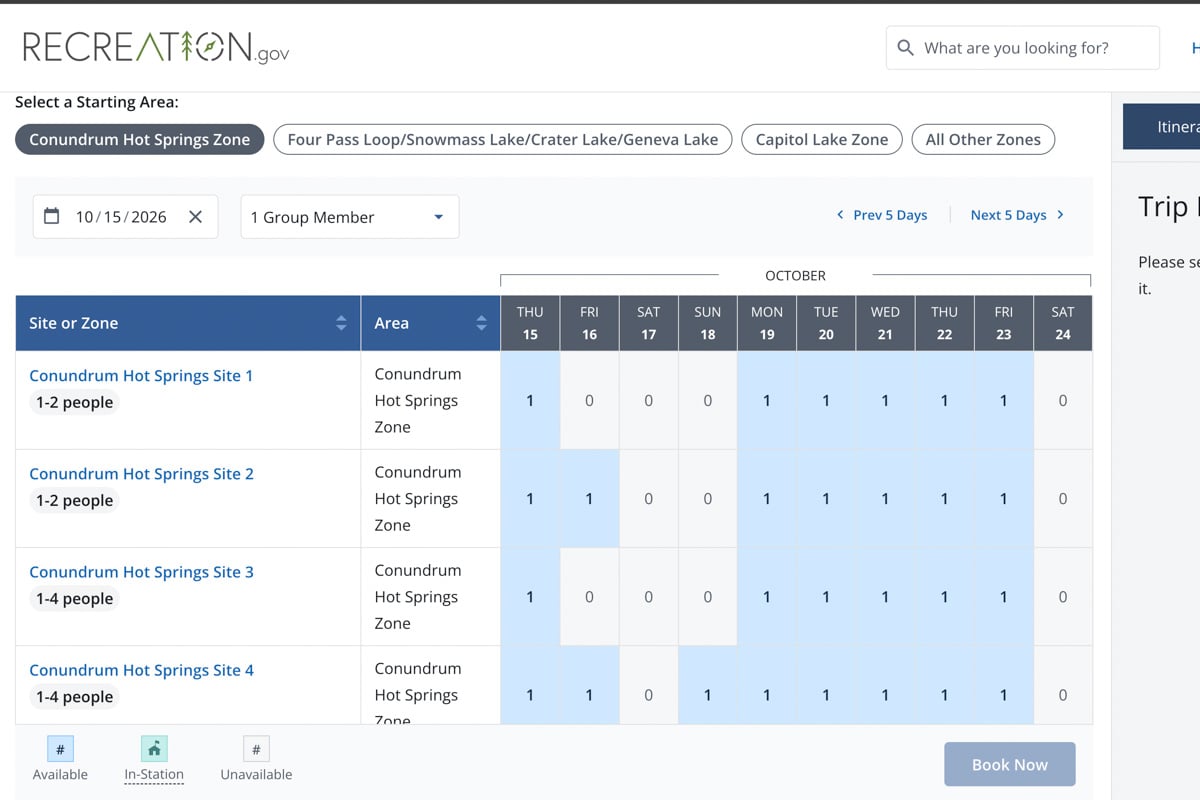Screen dimensions: 1200x800
Task: Click the '1-2 people' badge under Site 2
Action: 75,501
